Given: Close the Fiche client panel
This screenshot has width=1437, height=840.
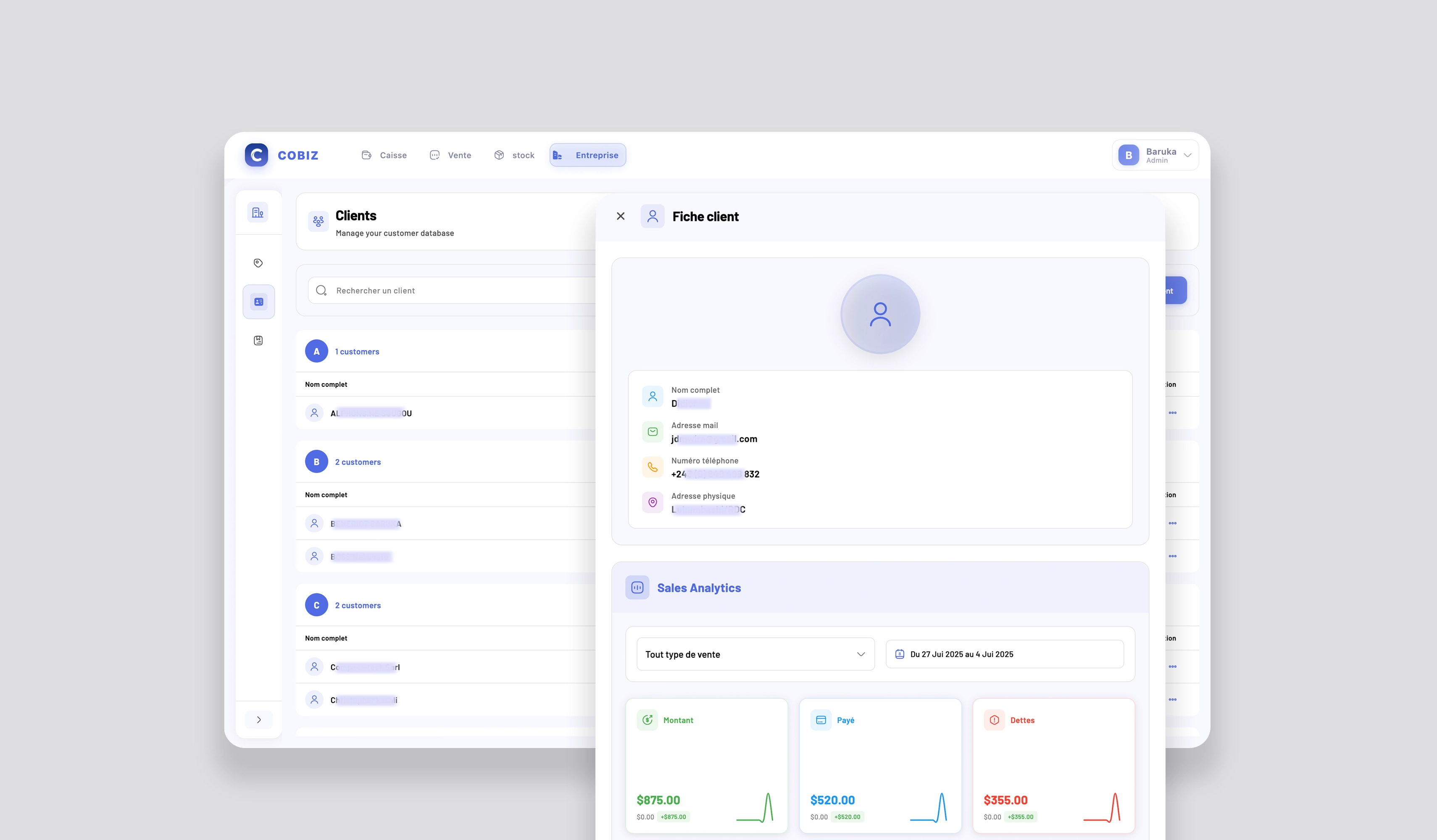Looking at the screenshot, I should (x=621, y=216).
